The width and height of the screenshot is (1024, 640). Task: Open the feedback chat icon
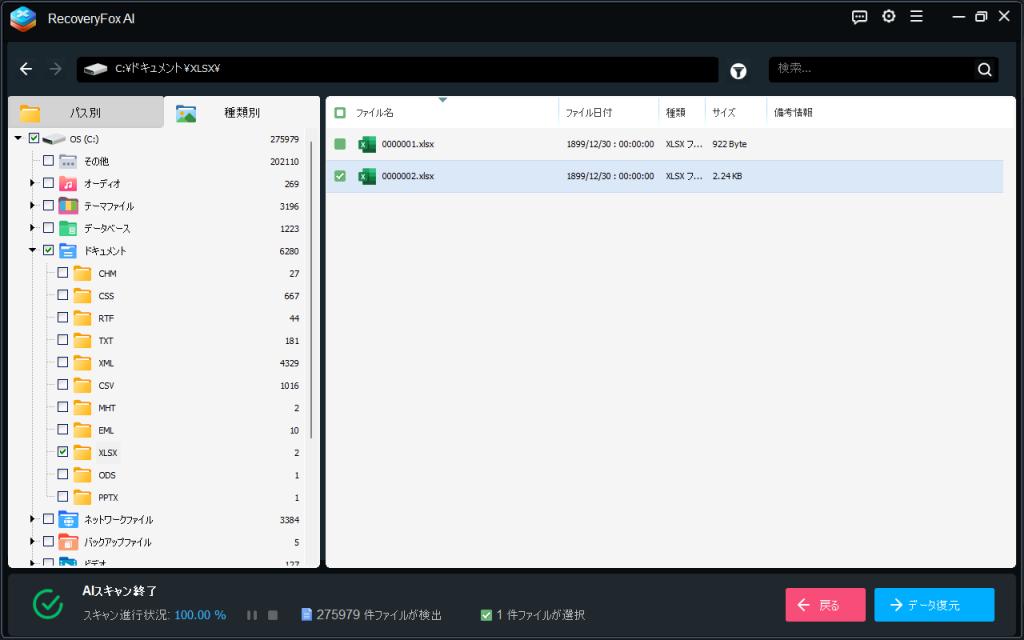[x=859, y=17]
